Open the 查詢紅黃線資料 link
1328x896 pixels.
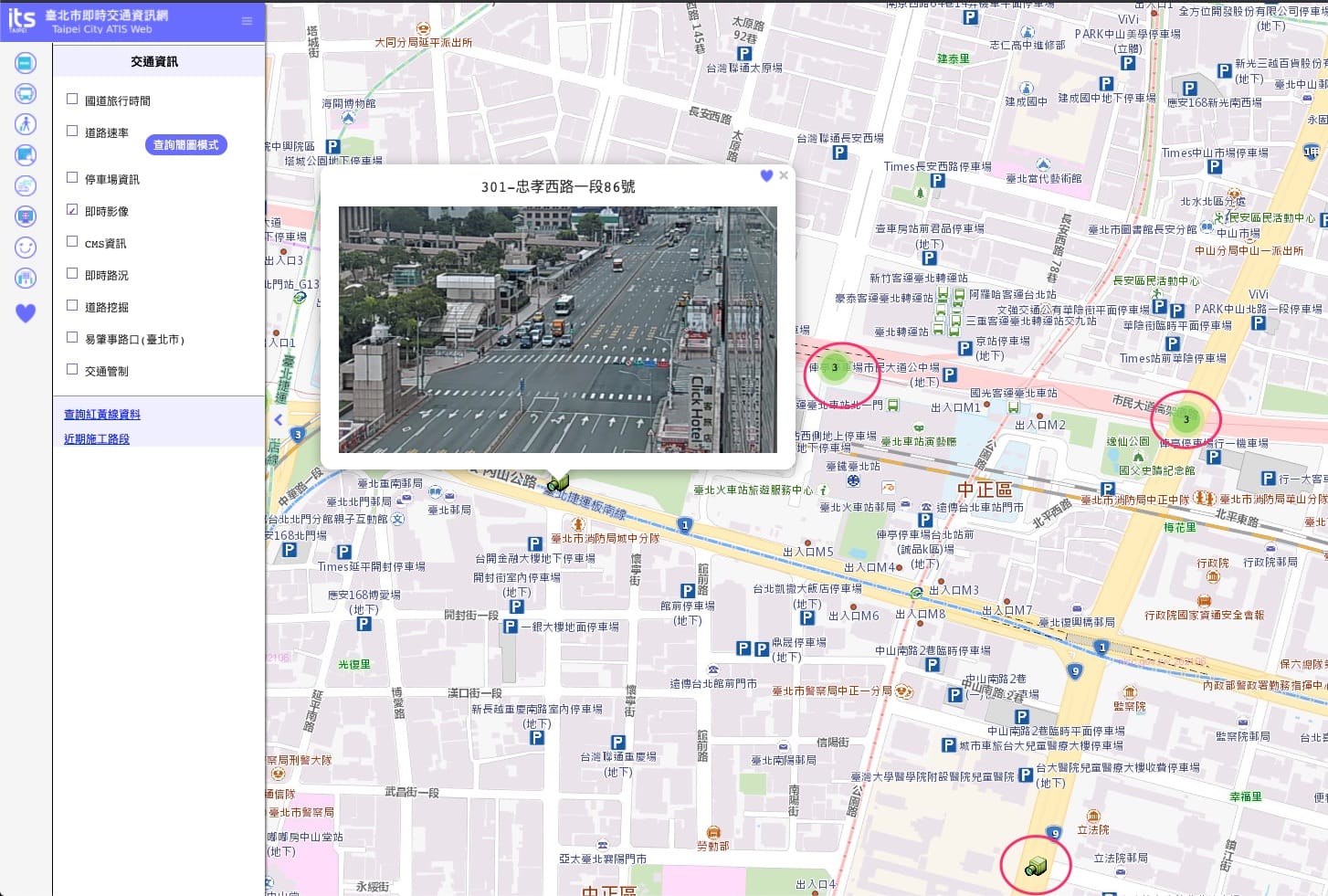click(x=102, y=415)
